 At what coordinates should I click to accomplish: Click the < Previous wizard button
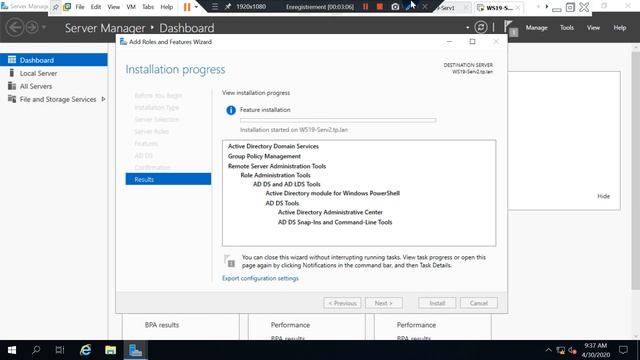342,303
